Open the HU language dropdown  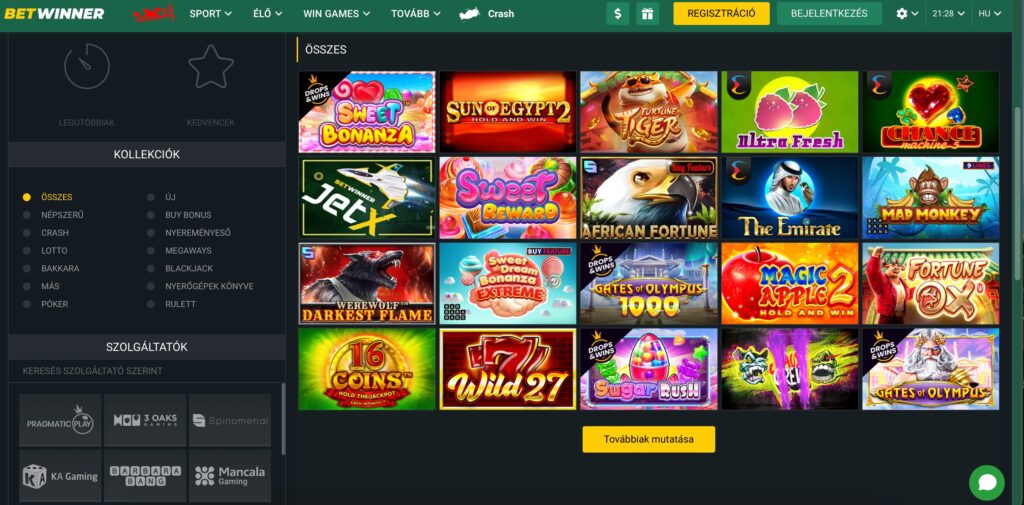(989, 13)
